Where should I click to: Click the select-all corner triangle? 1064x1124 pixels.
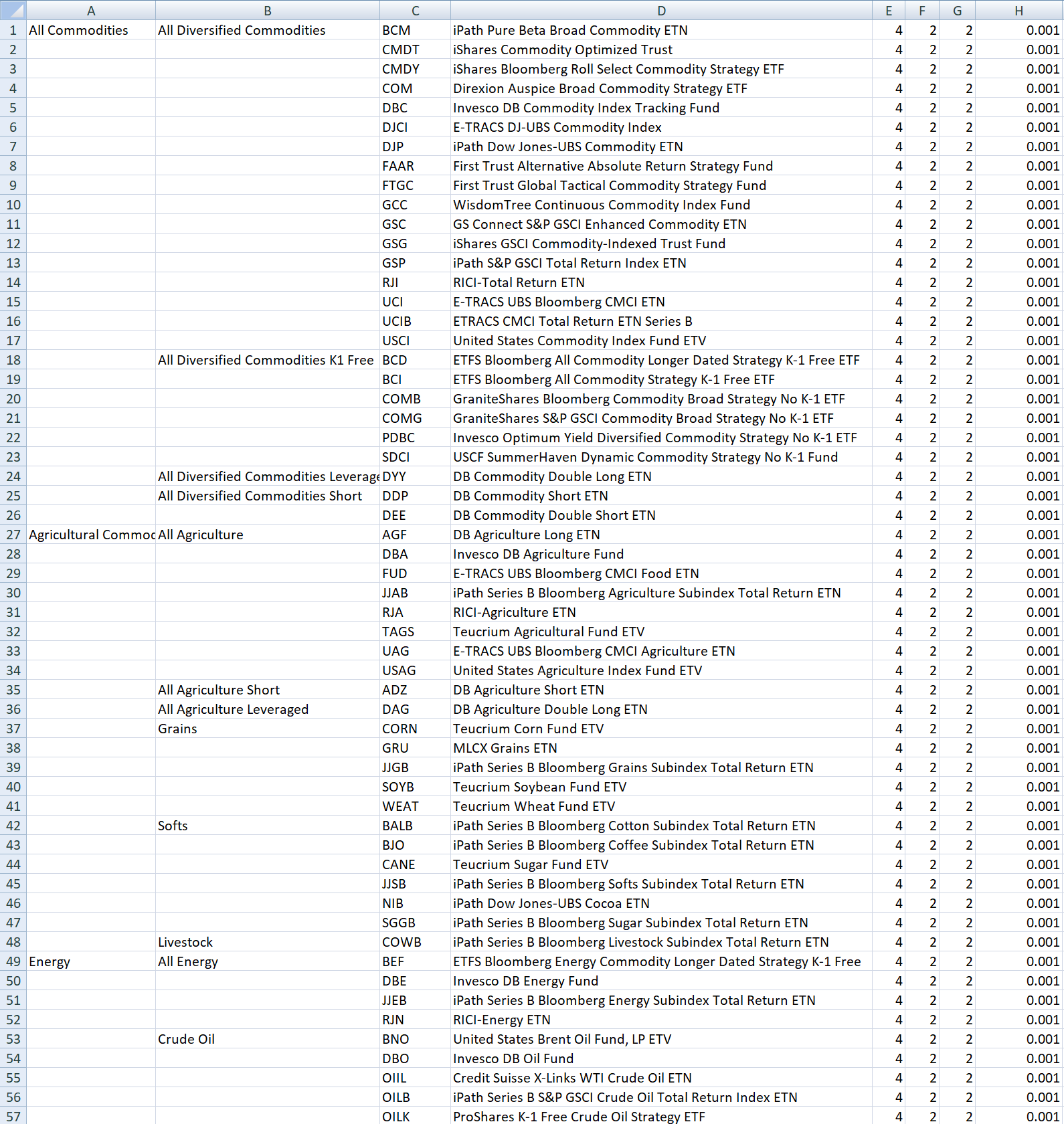(13, 10)
